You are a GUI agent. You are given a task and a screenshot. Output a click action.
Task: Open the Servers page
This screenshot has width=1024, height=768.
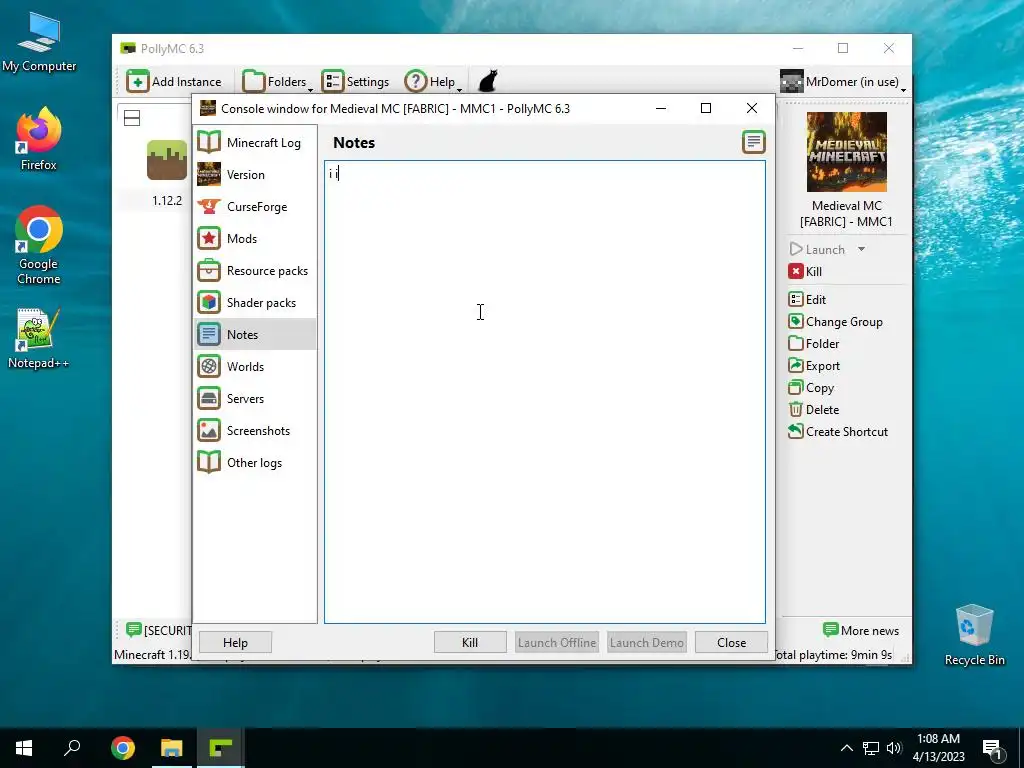(255, 398)
